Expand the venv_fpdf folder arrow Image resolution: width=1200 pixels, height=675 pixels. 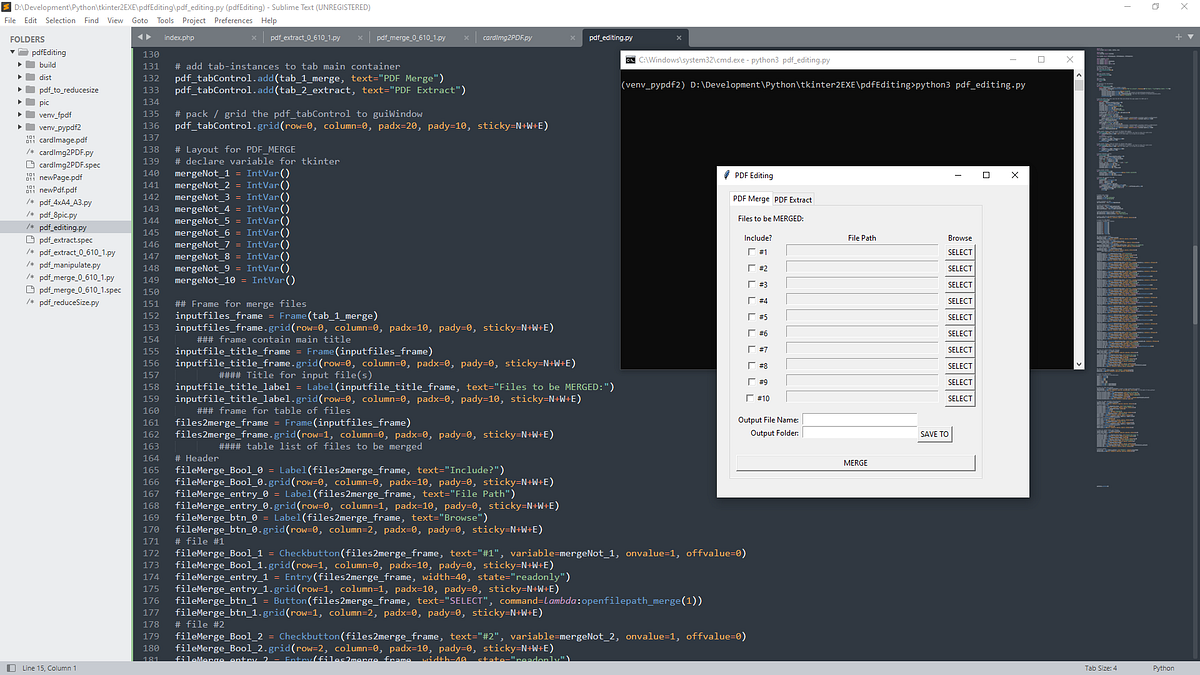click(19, 115)
